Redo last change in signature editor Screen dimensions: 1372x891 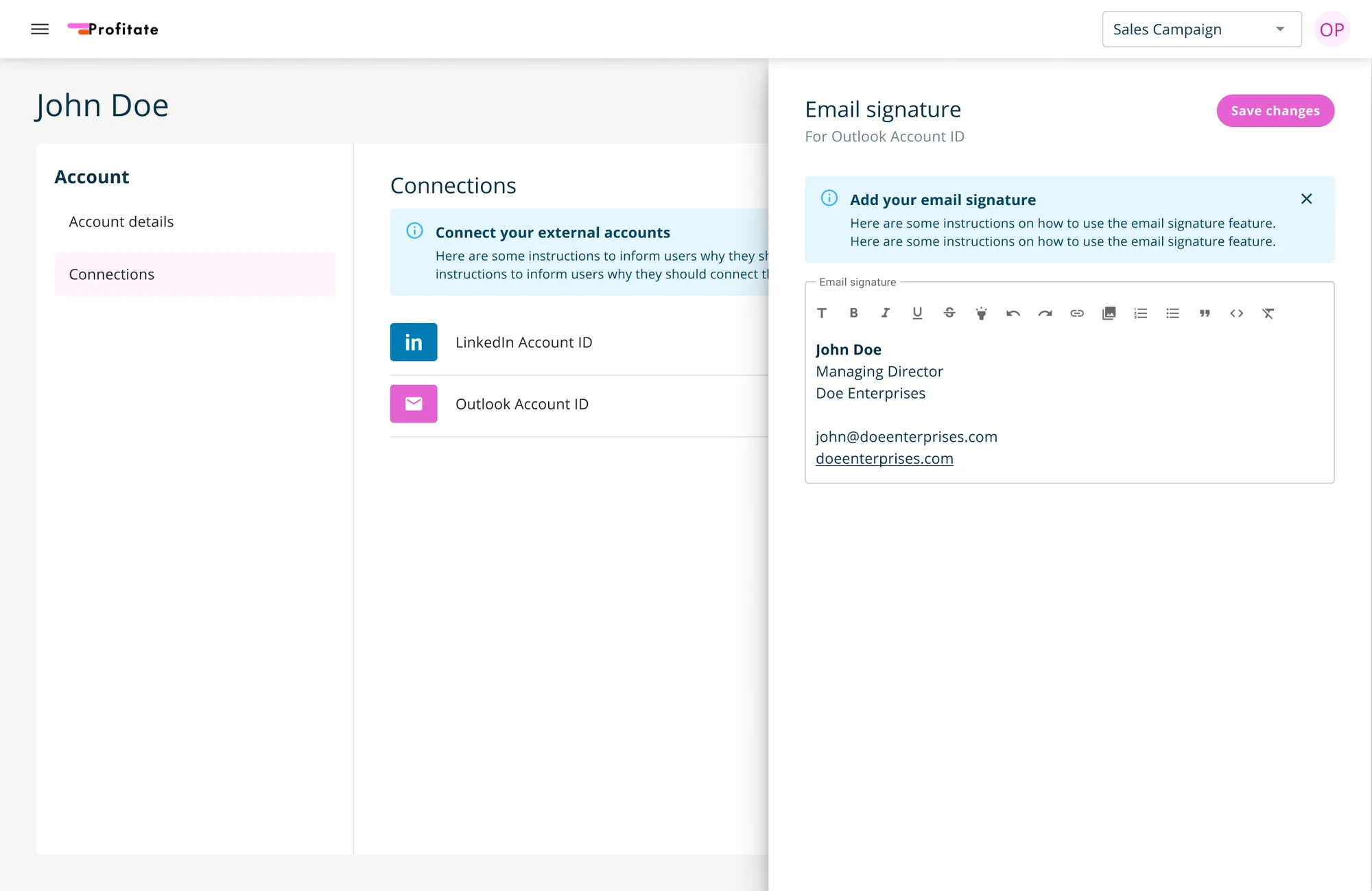coord(1045,313)
